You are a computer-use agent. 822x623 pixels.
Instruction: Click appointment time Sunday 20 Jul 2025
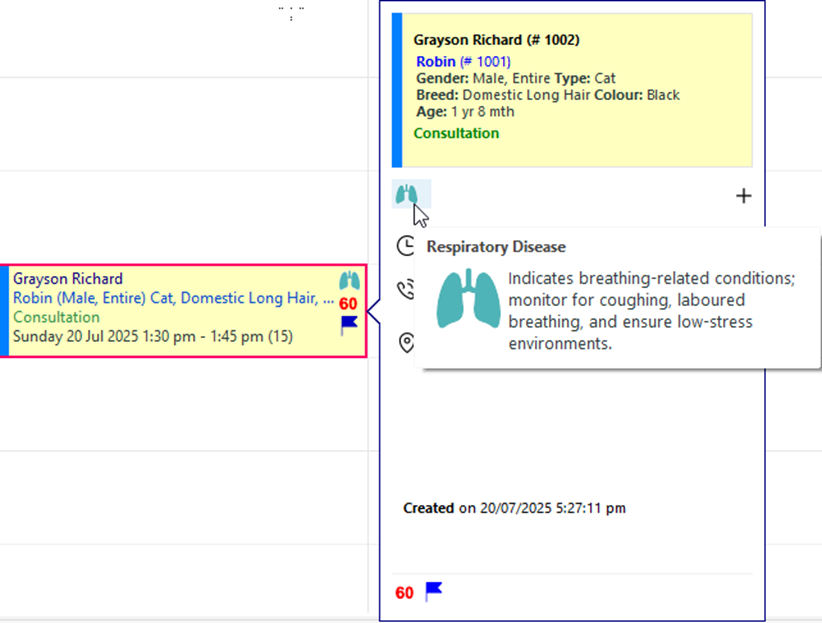click(153, 336)
